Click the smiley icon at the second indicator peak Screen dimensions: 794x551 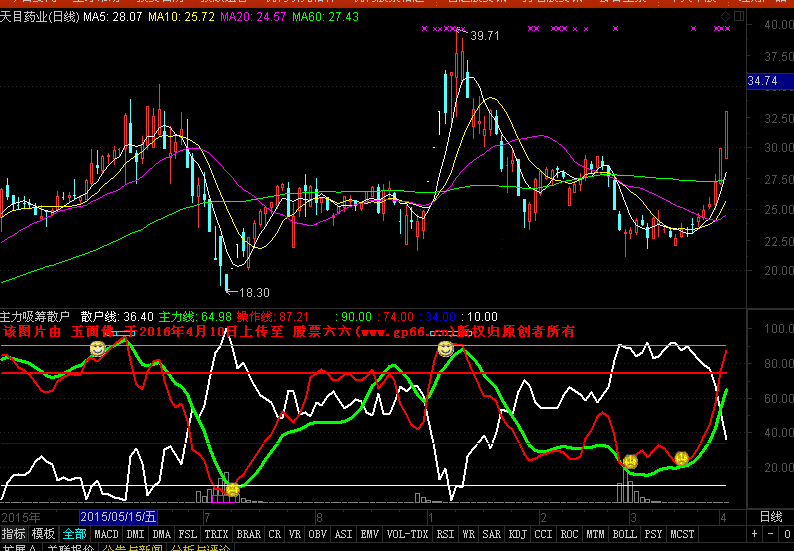point(445,349)
